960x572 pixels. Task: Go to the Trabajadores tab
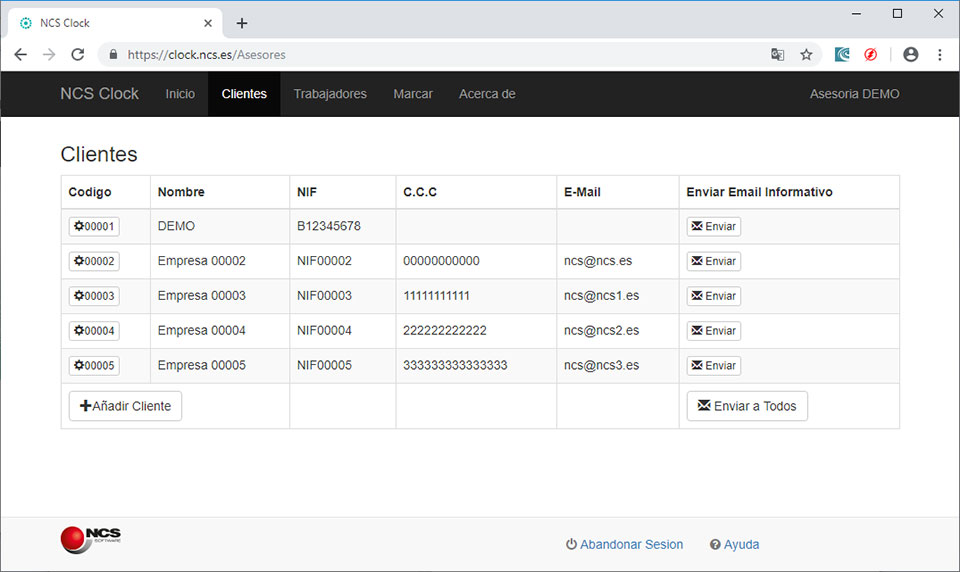click(x=330, y=94)
